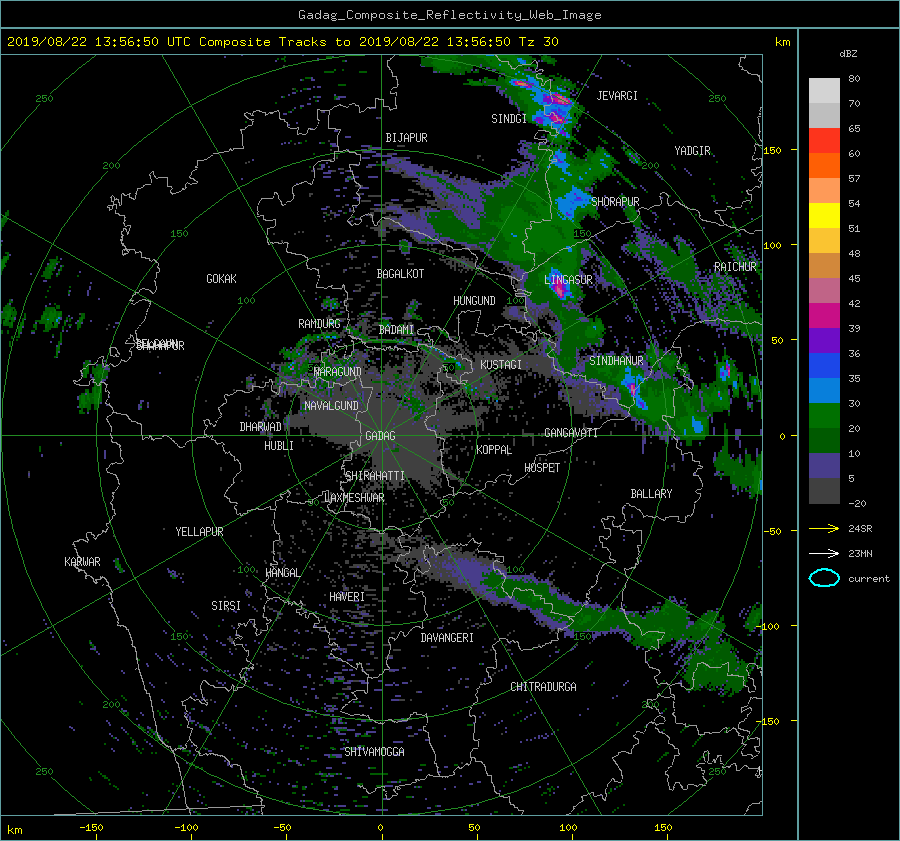Click the 'HUBLI' city label
Viewport: 900px width, 841px height.
279,446
